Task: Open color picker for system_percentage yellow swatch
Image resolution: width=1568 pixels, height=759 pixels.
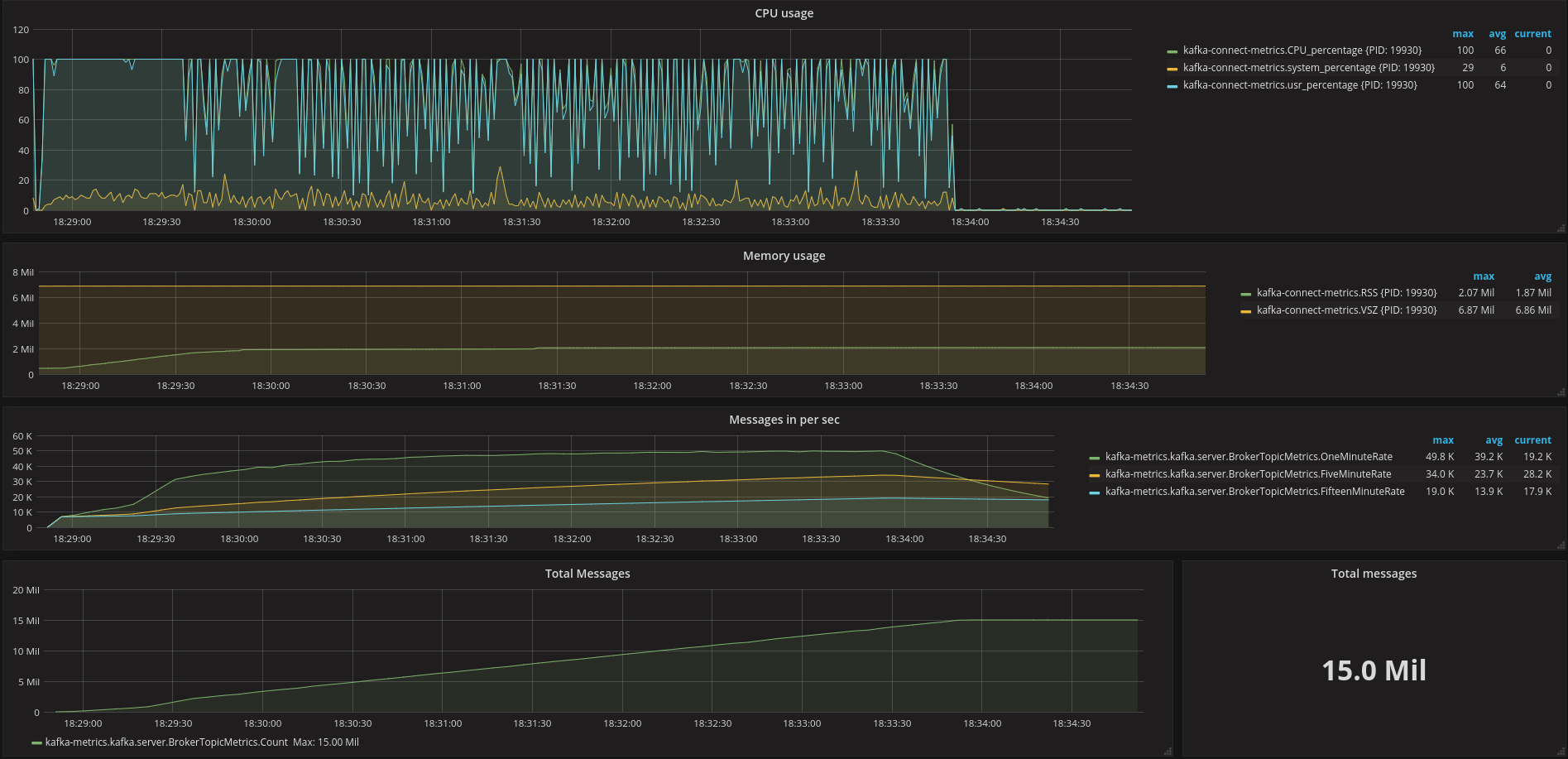Action: (1172, 69)
